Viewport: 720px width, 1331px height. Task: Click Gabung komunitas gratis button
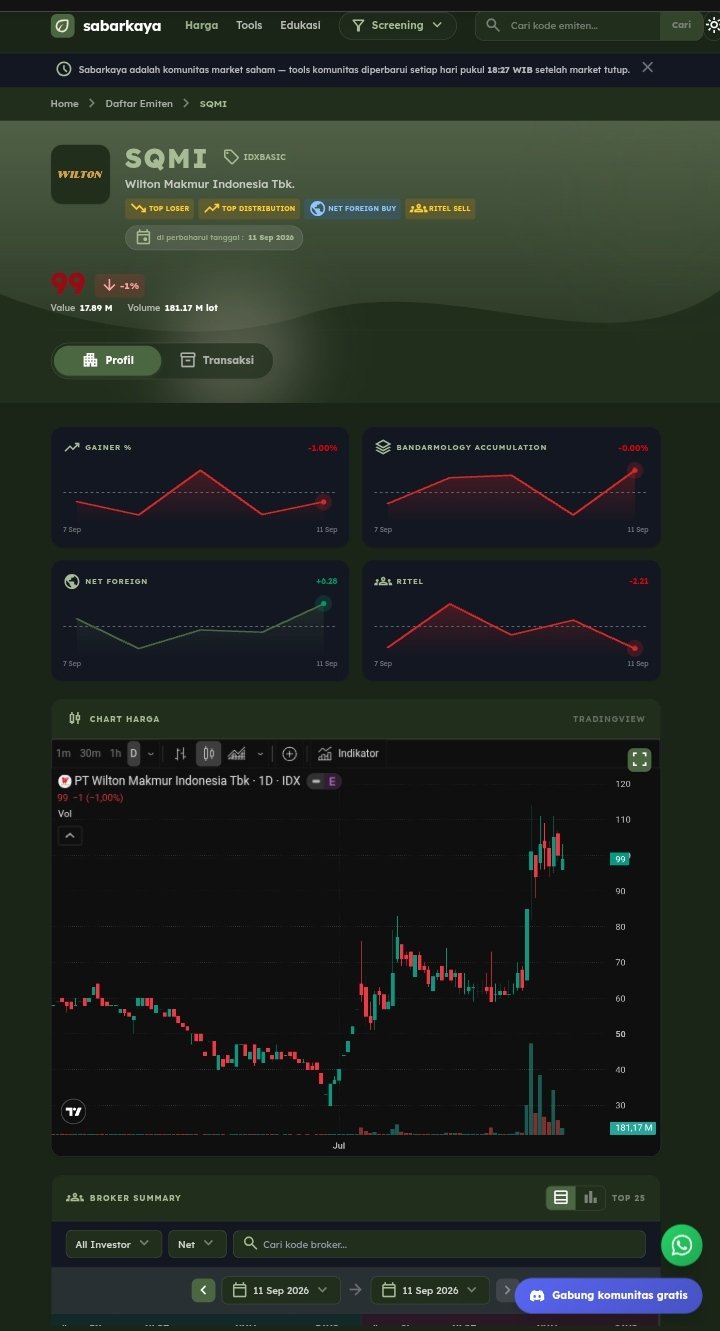tap(608, 1295)
